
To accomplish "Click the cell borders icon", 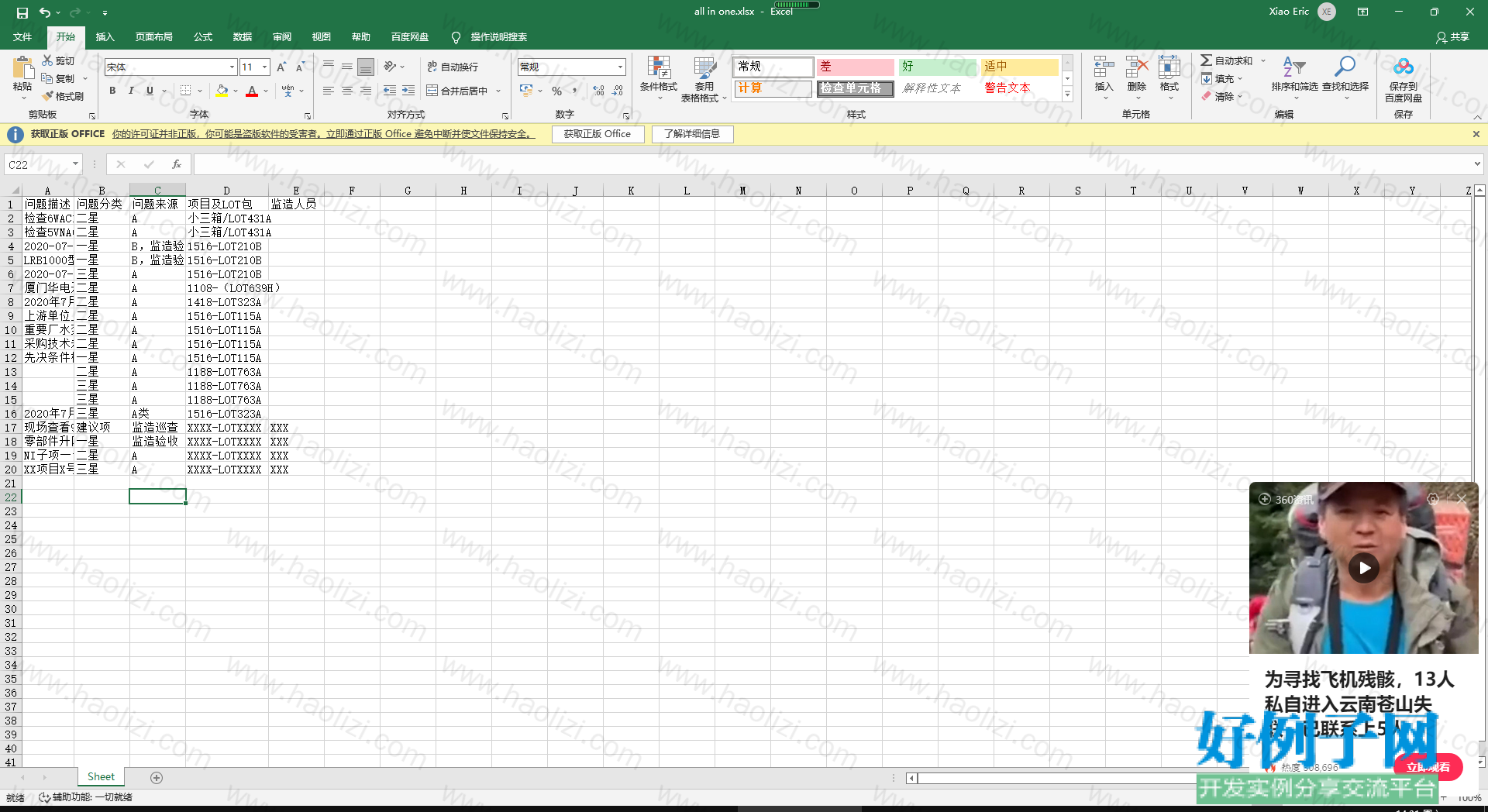I will point(185,91).
